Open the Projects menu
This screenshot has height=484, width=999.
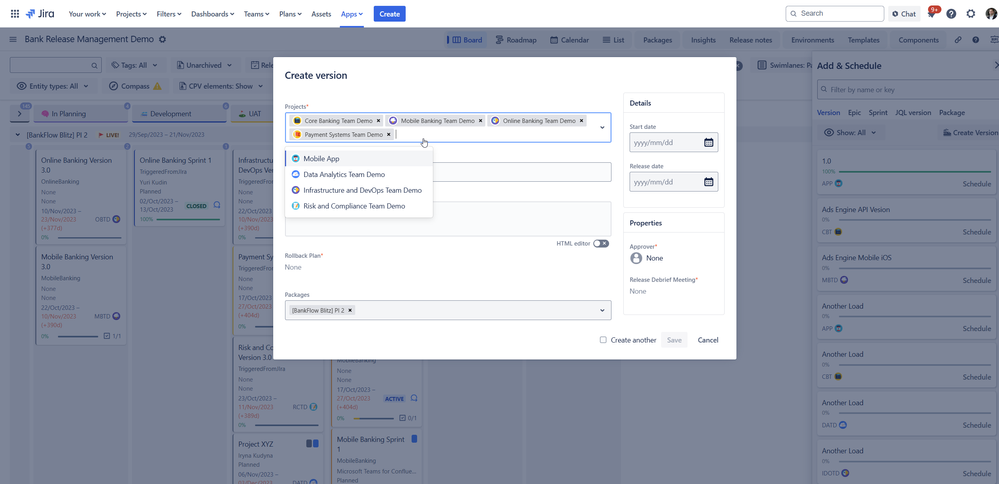click(131, 13)
